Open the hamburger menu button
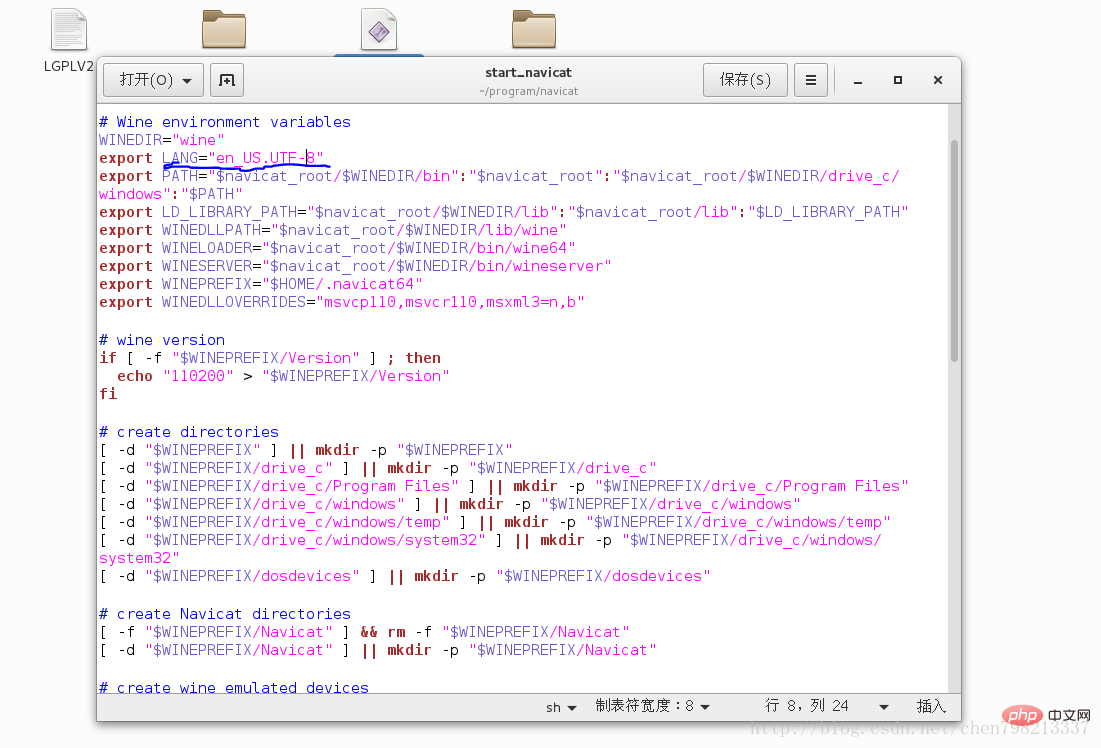Image resolution: width=1101 pixels, height=748 pixels. click(811, 80)
